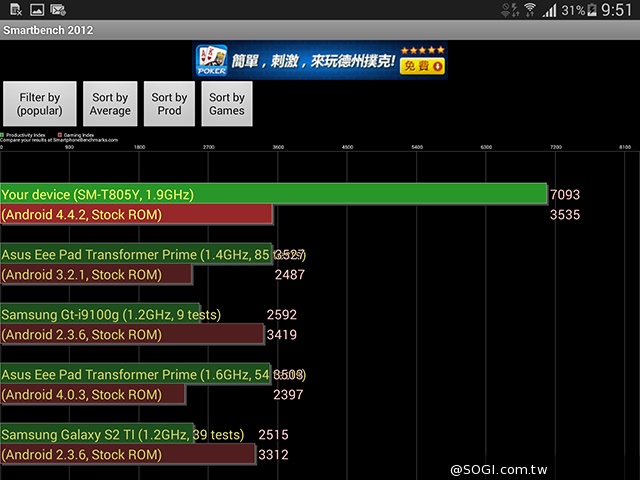Open the third notification icon in status bar
The image size is (640, 480).
58,10
